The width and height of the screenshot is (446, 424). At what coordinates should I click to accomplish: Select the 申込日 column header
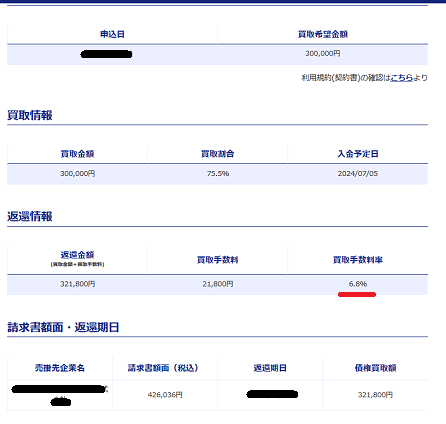coord(112,34)
